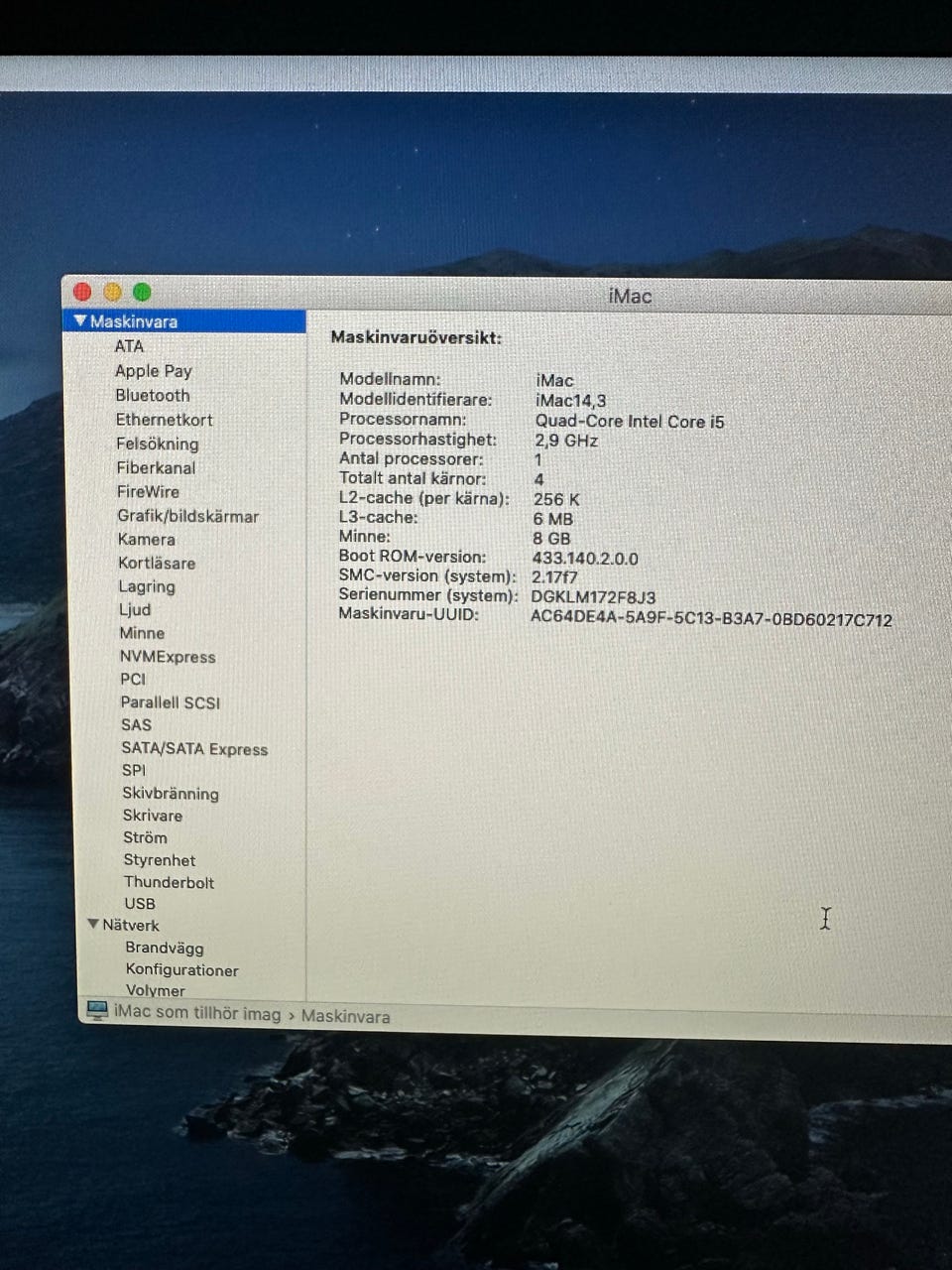Open the Kortläsare entry
Viewport: 952px width, 1270px height.
pos(157,563)
